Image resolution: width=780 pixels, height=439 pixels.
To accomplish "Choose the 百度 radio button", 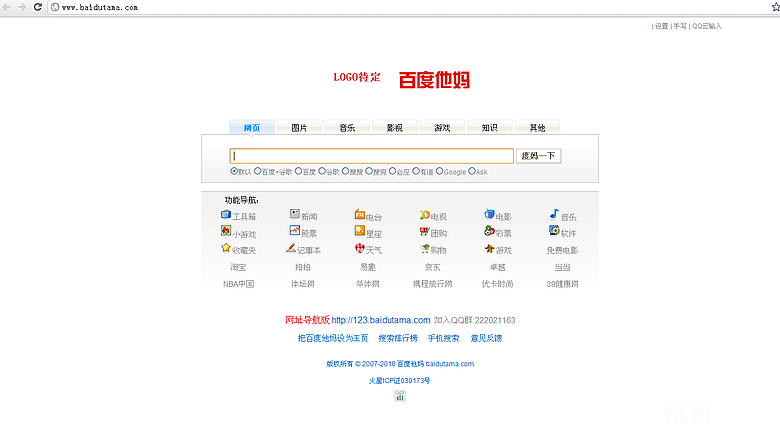I will tap(298, 171).
